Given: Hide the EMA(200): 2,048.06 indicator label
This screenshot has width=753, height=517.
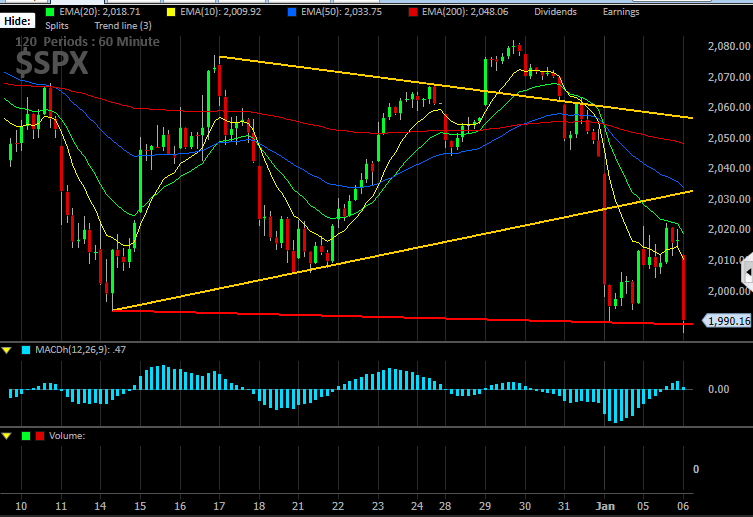Looking at the screenshot, I should coord(465,12).
